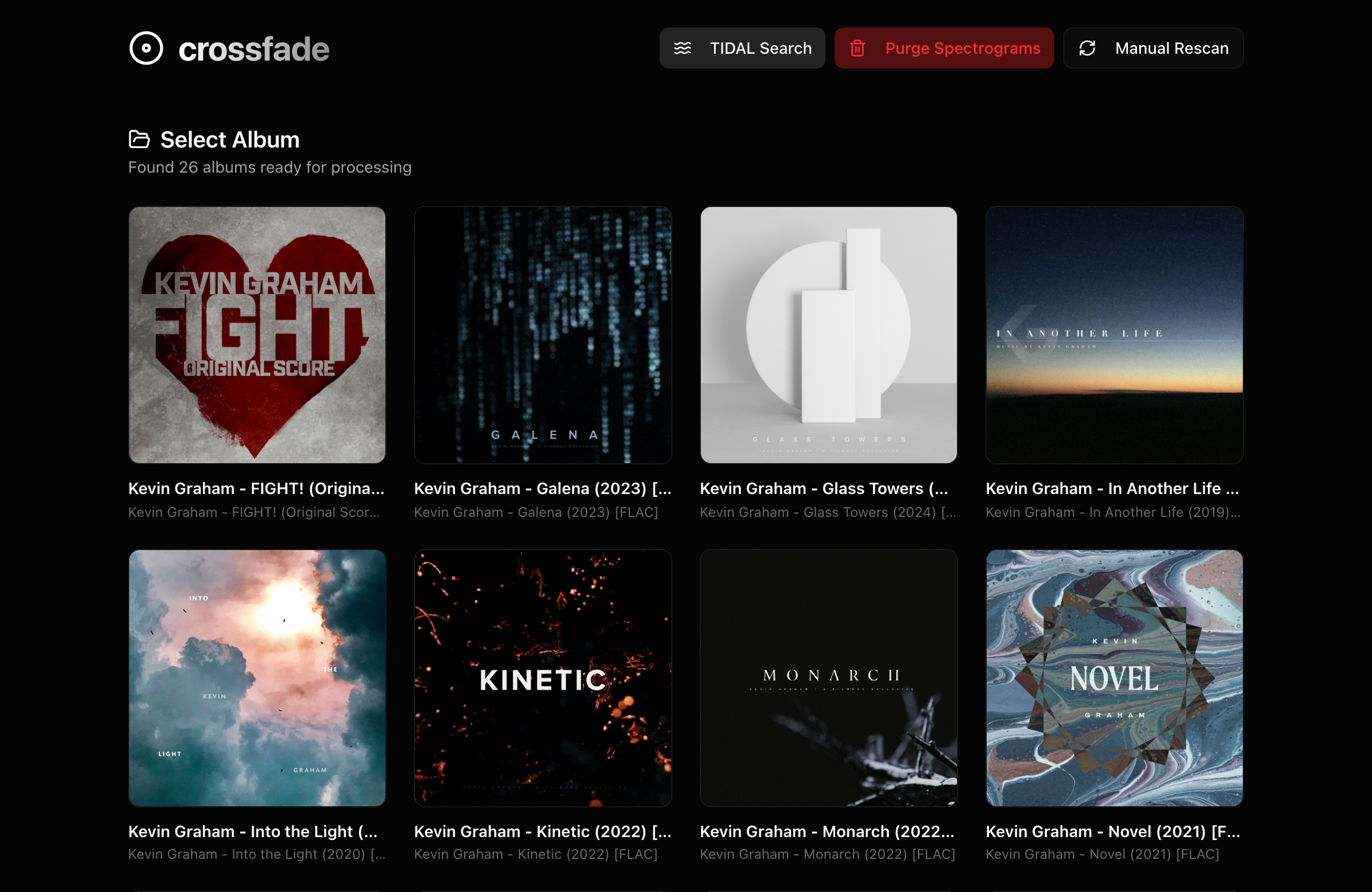This screenshot has width=1372, height=892.
Task: Click the title "Kevin Graham - Novel (2021) [F..."
Action: tap(1113, 831)
